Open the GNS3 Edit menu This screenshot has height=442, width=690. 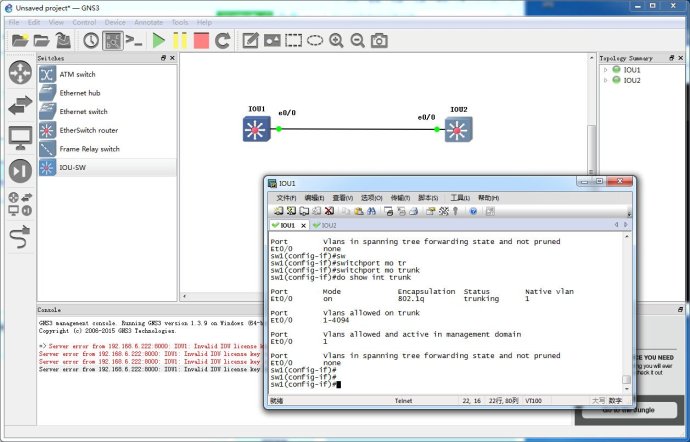33,22
